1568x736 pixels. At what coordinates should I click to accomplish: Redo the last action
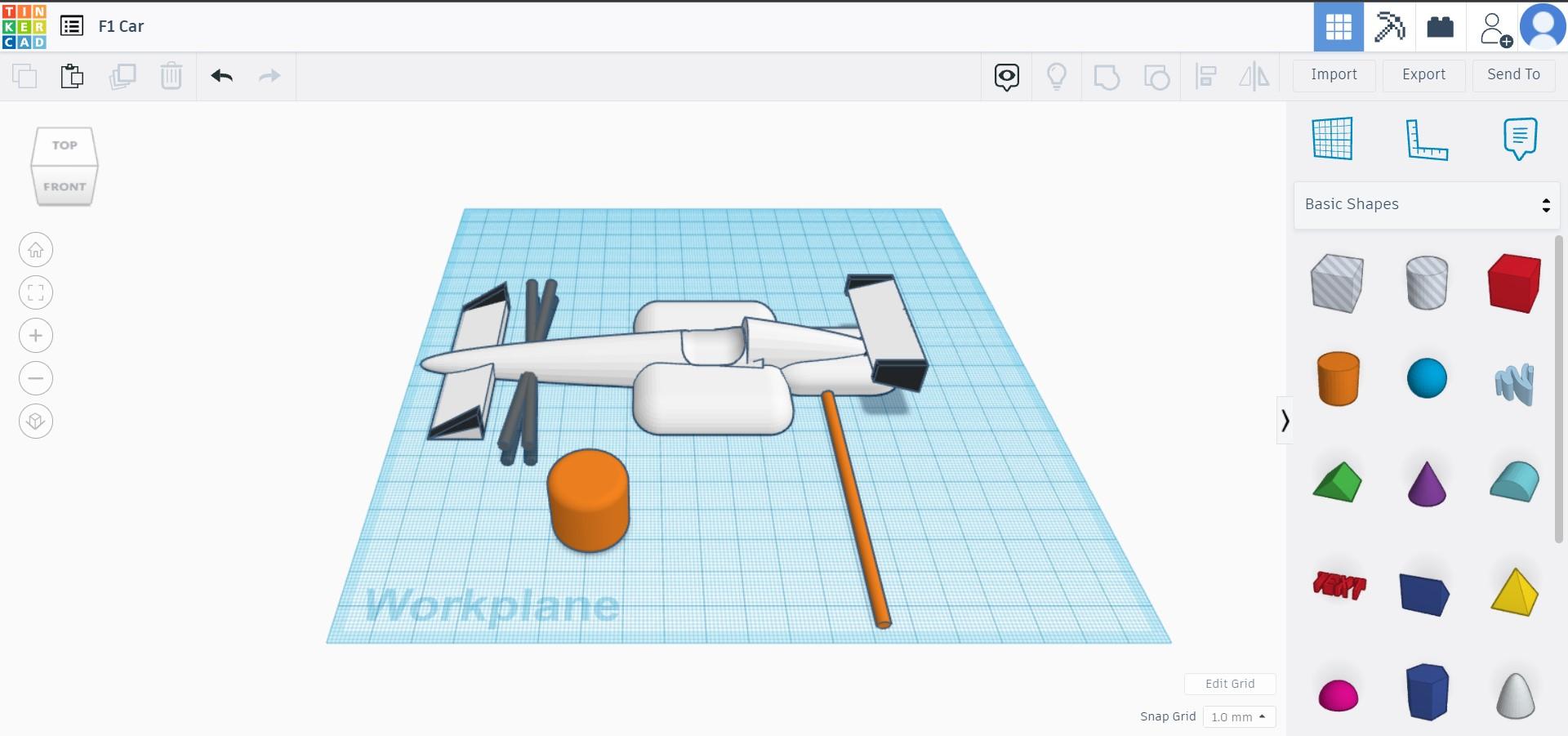(x=269, y=76)
